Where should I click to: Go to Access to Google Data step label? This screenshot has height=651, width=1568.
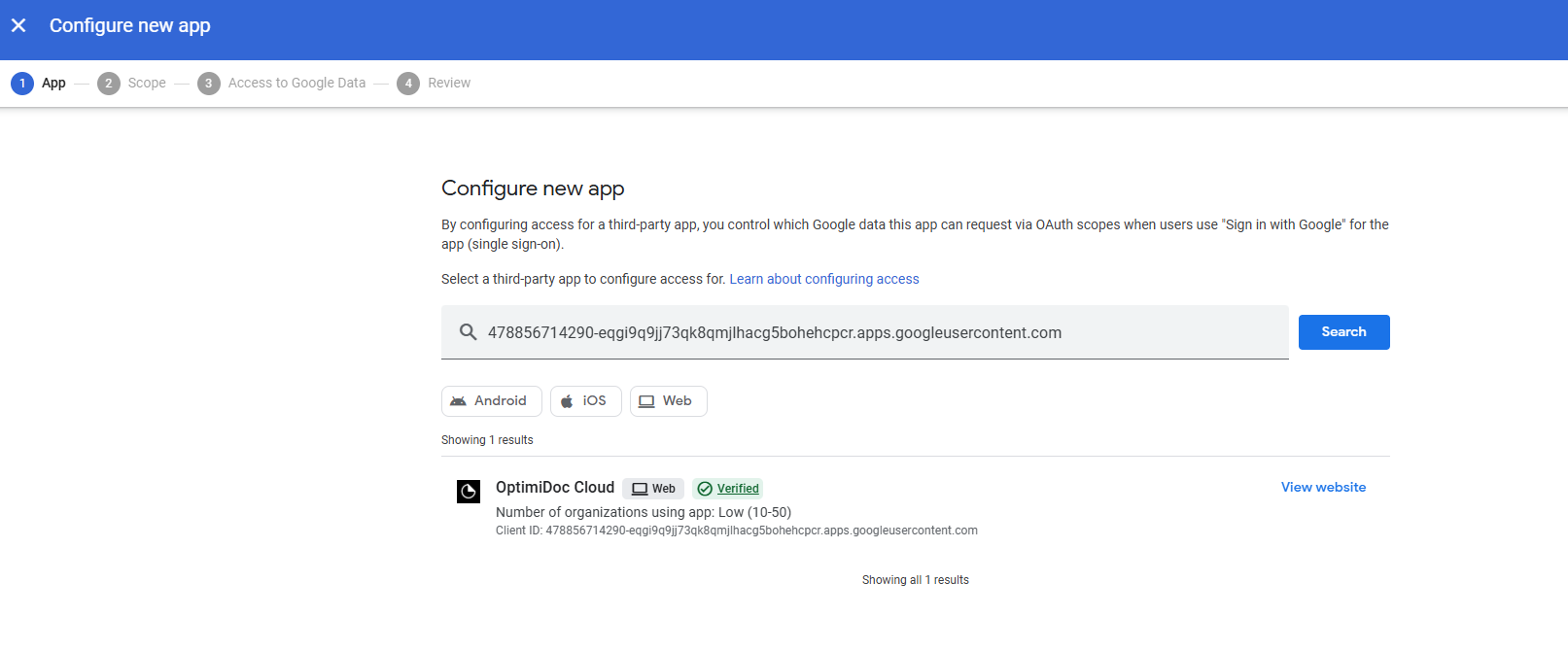pos(296,84)
